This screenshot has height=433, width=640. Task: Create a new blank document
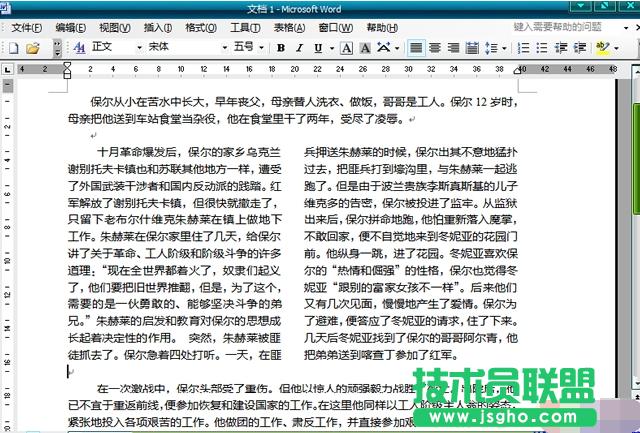coord(14,47)
